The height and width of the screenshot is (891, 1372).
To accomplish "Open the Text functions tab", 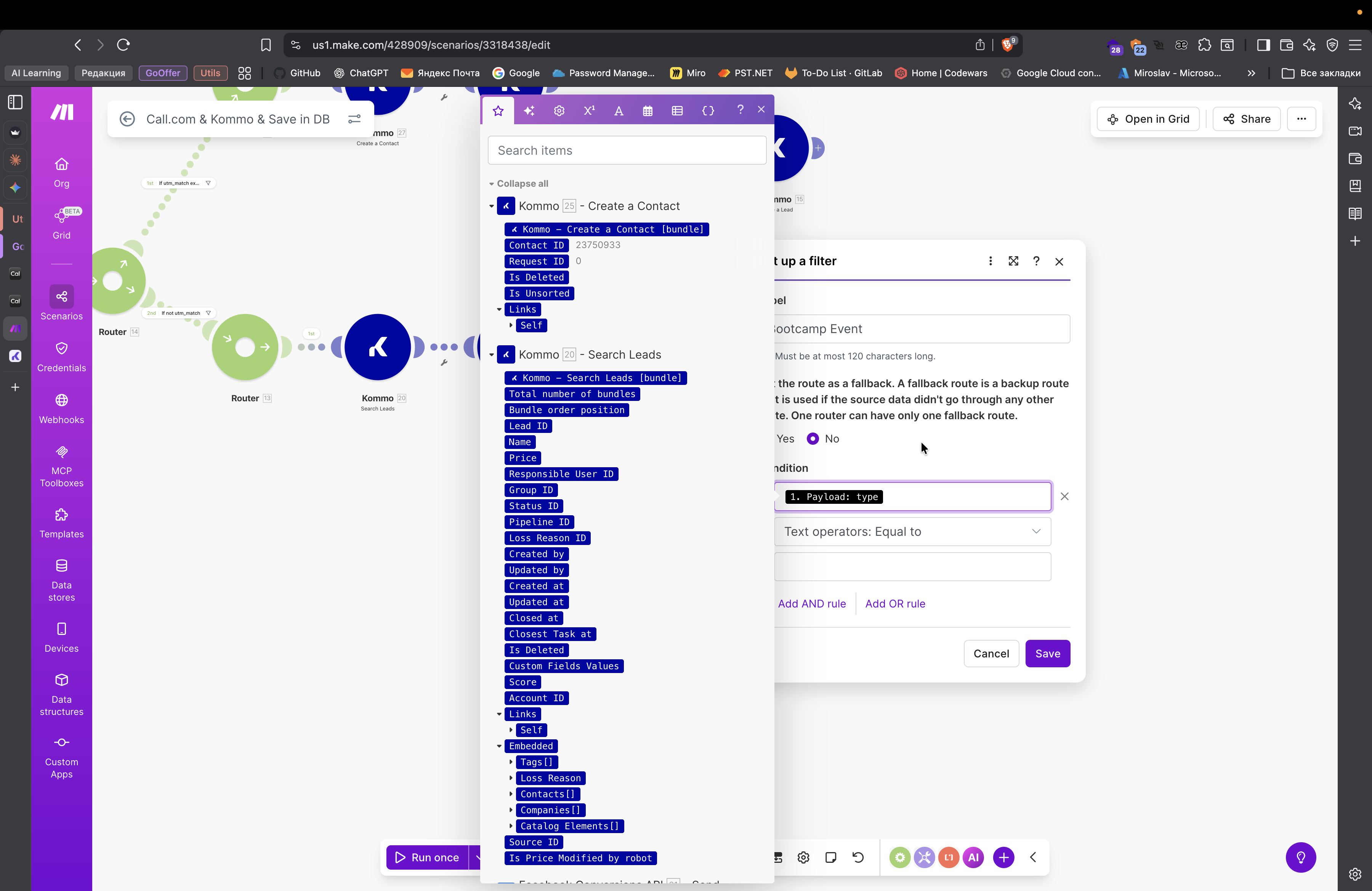I will (x=618, y=111).
